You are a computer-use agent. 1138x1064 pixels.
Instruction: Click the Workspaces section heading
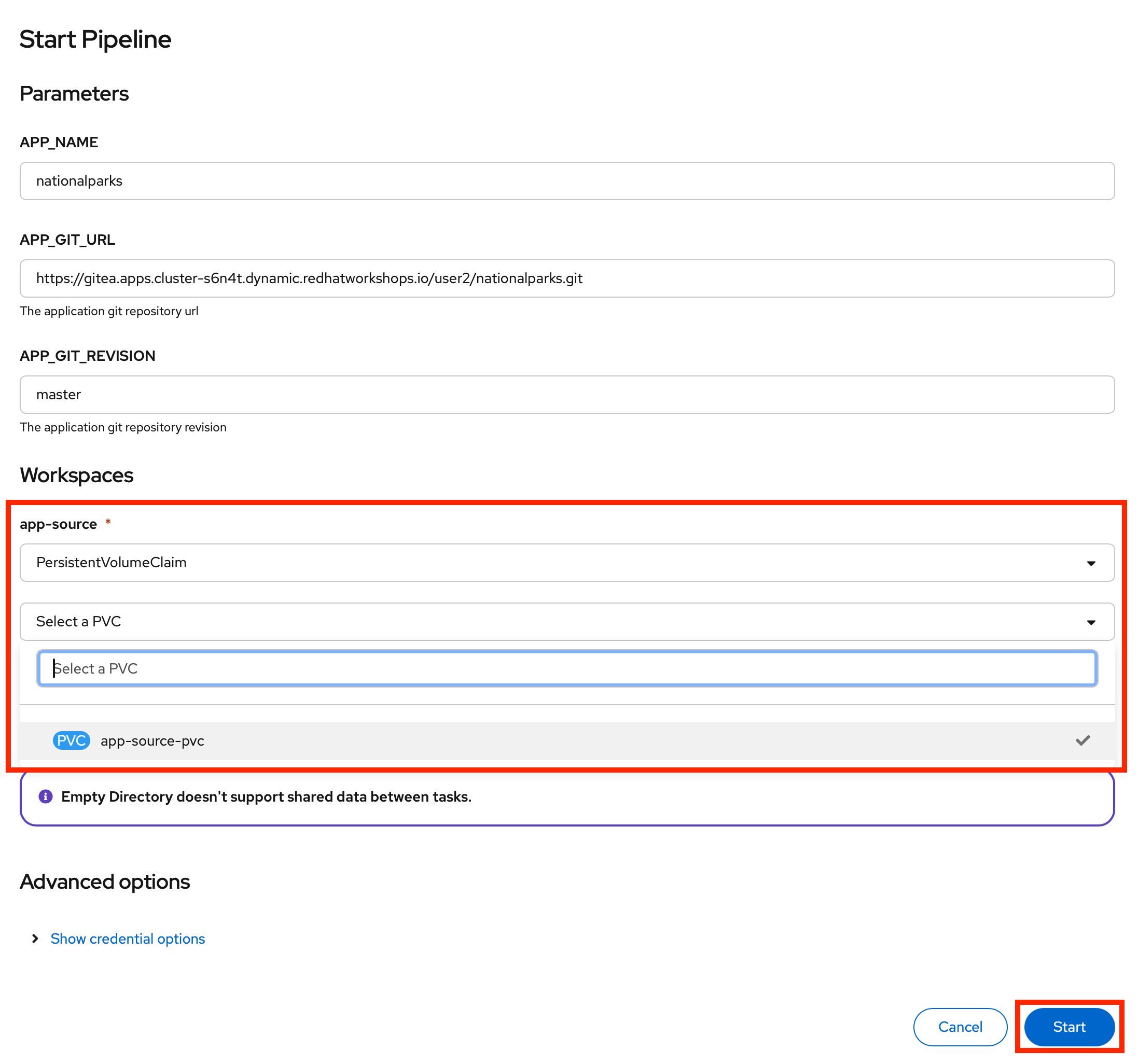pos(77,475)
